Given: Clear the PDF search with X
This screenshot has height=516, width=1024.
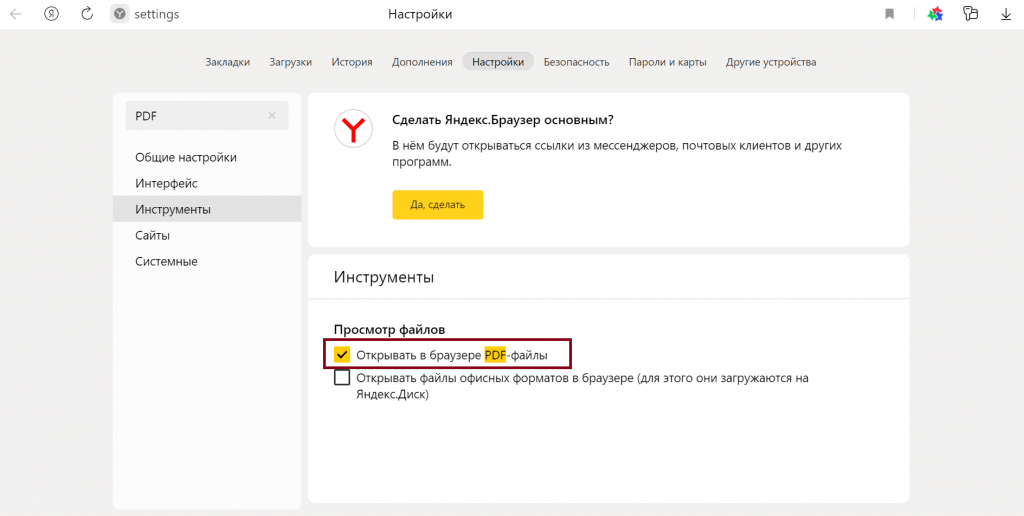Looking at the screenshot, I should coord(272,116).
